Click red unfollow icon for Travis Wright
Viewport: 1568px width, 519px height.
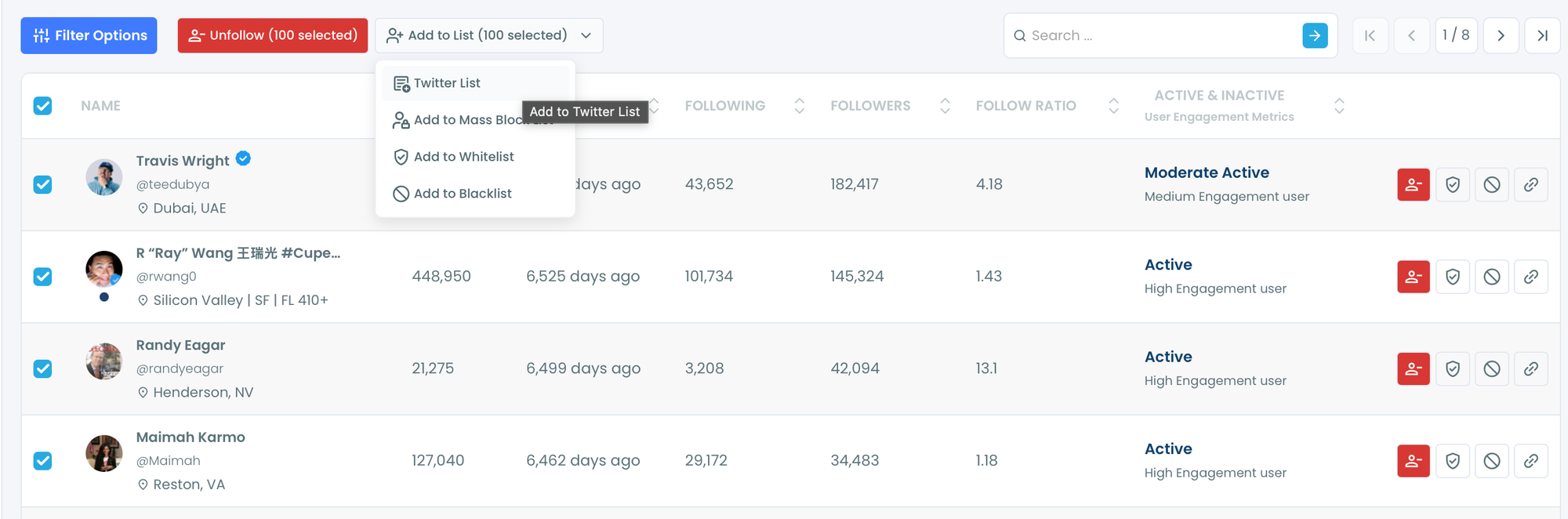(1413, 185)
